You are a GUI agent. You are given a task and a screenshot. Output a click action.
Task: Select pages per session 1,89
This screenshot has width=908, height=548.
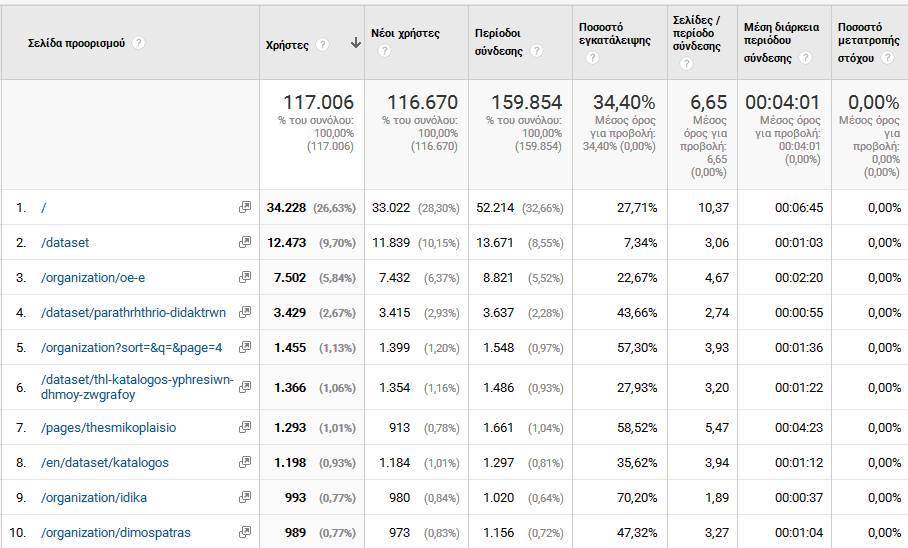pos(717,498)
